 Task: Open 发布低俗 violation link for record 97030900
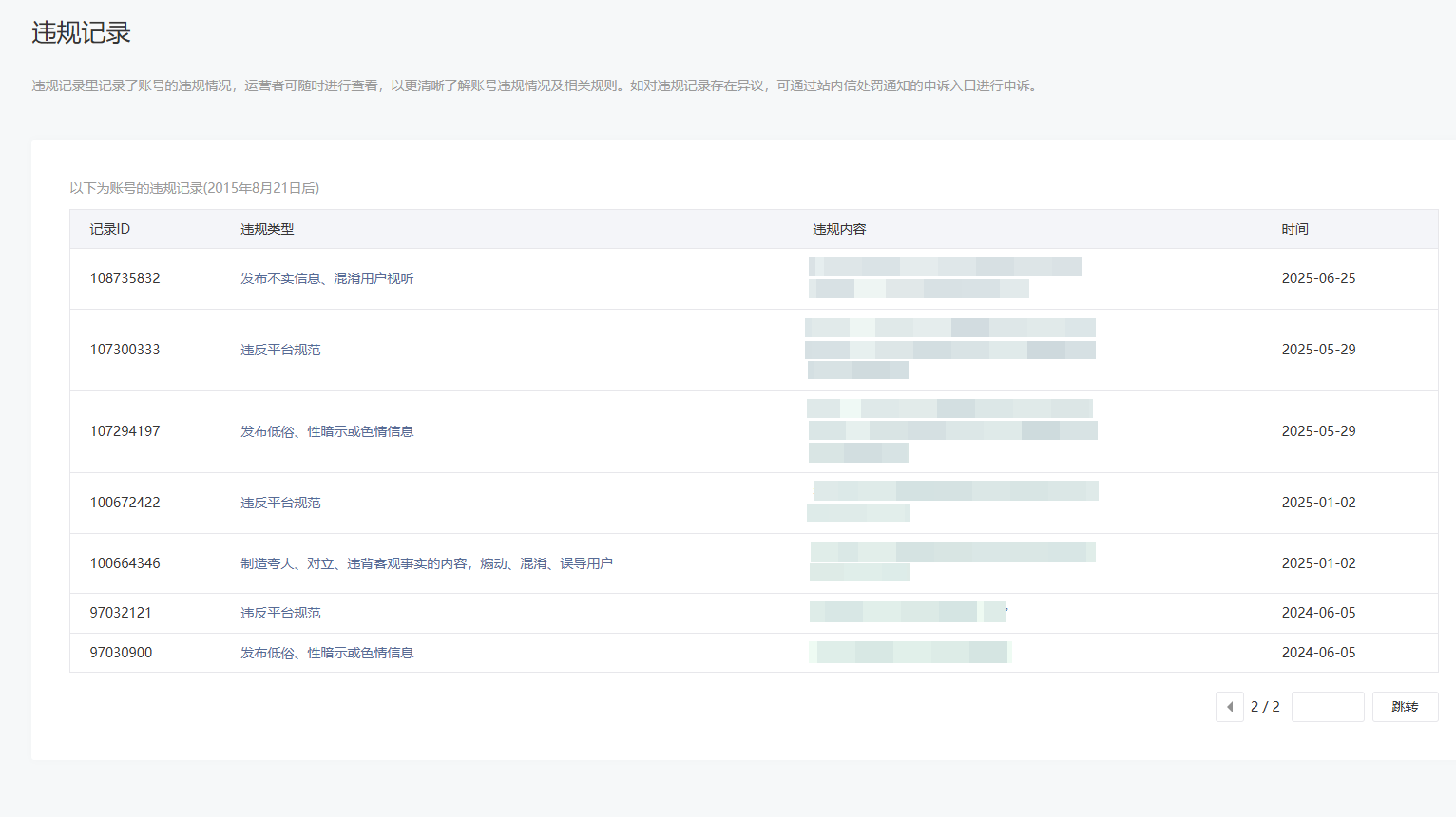coord(327,653)
